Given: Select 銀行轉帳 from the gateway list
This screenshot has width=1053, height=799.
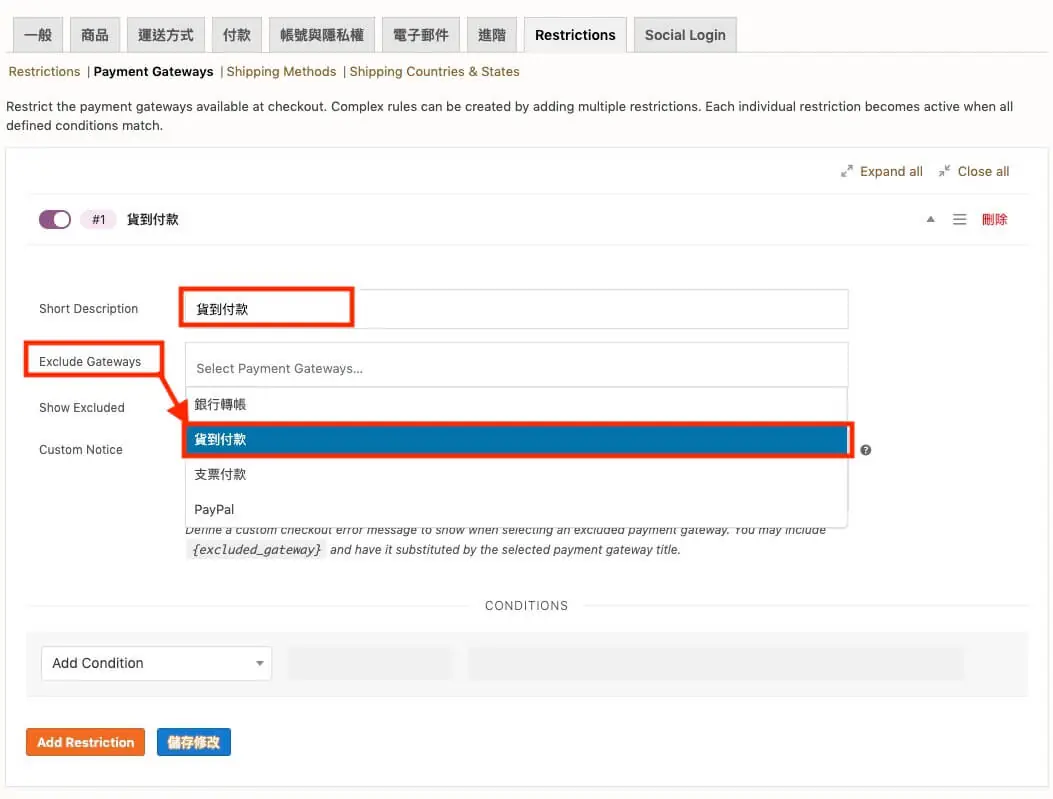Looking at the screenshot, I should (516, 404).
